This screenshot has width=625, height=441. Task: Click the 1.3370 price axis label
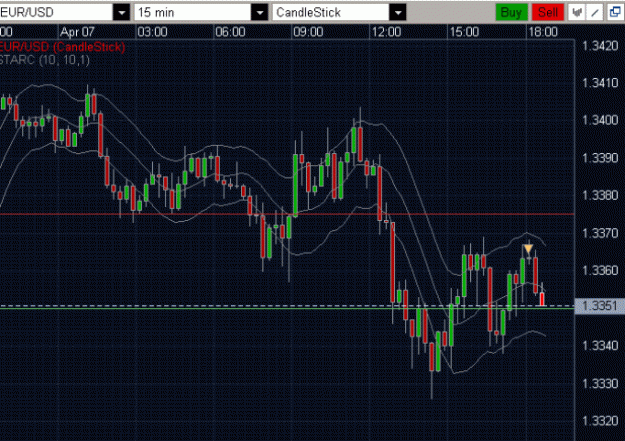pos(600,233)
